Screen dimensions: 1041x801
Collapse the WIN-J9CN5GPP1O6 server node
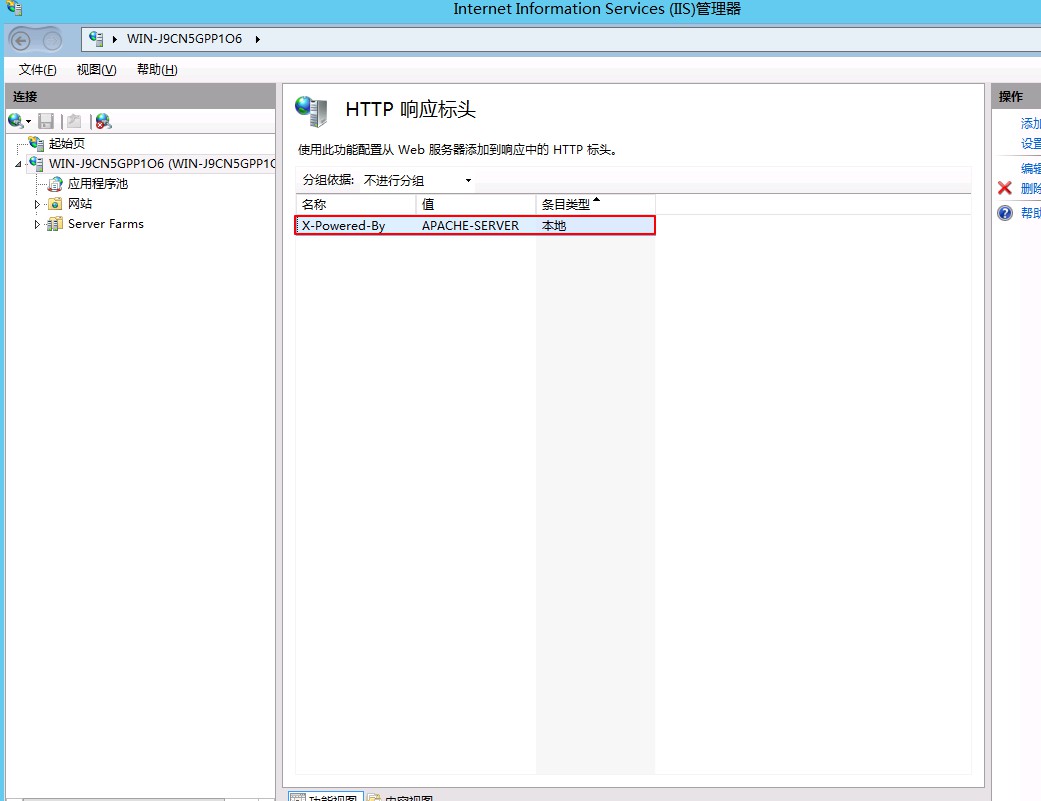click(19, 164)
